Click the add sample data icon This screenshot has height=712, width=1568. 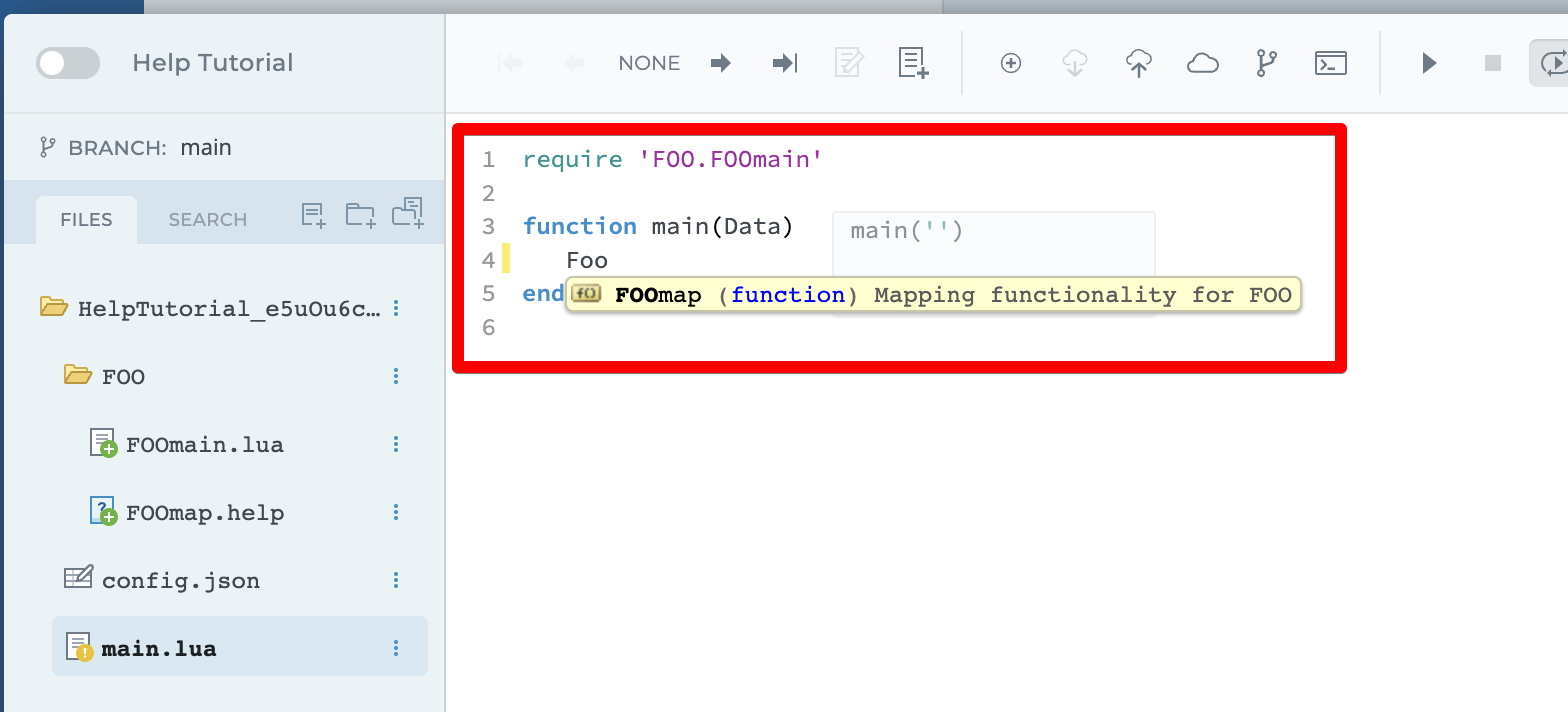pos(913,63)
